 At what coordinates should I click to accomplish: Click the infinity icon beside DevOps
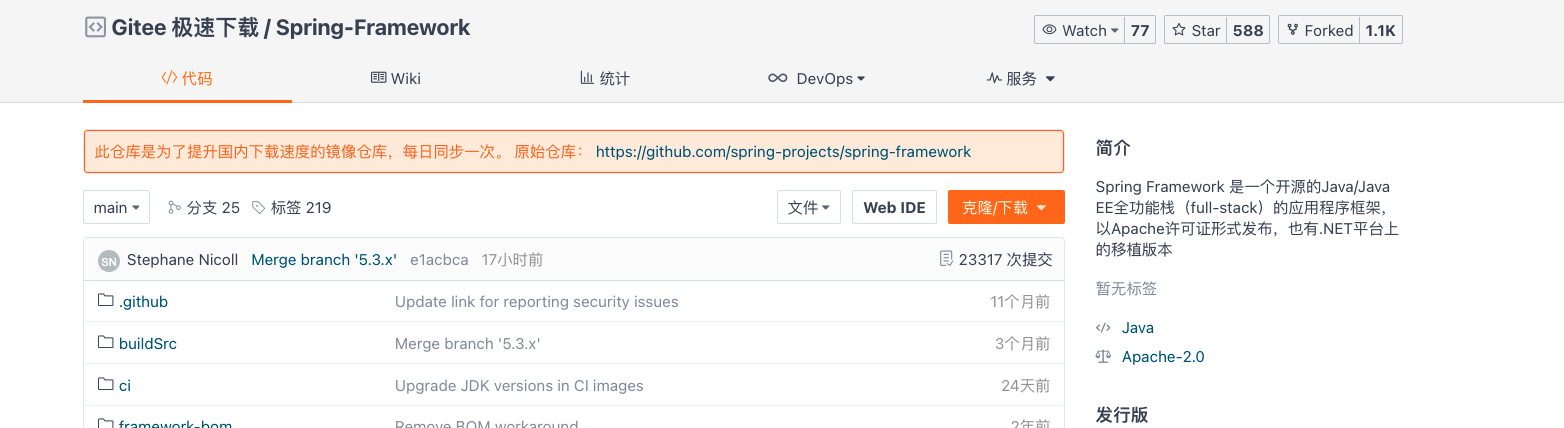(x=777, y=78)
